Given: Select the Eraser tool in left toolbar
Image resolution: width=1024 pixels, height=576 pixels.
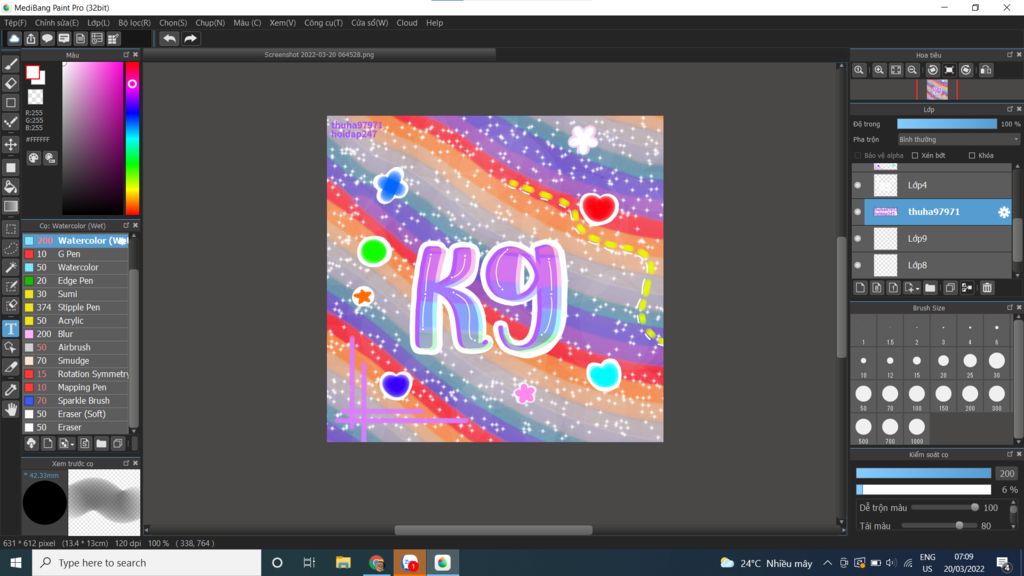Looking at the screenshot, I should click(x=11, y=84).
